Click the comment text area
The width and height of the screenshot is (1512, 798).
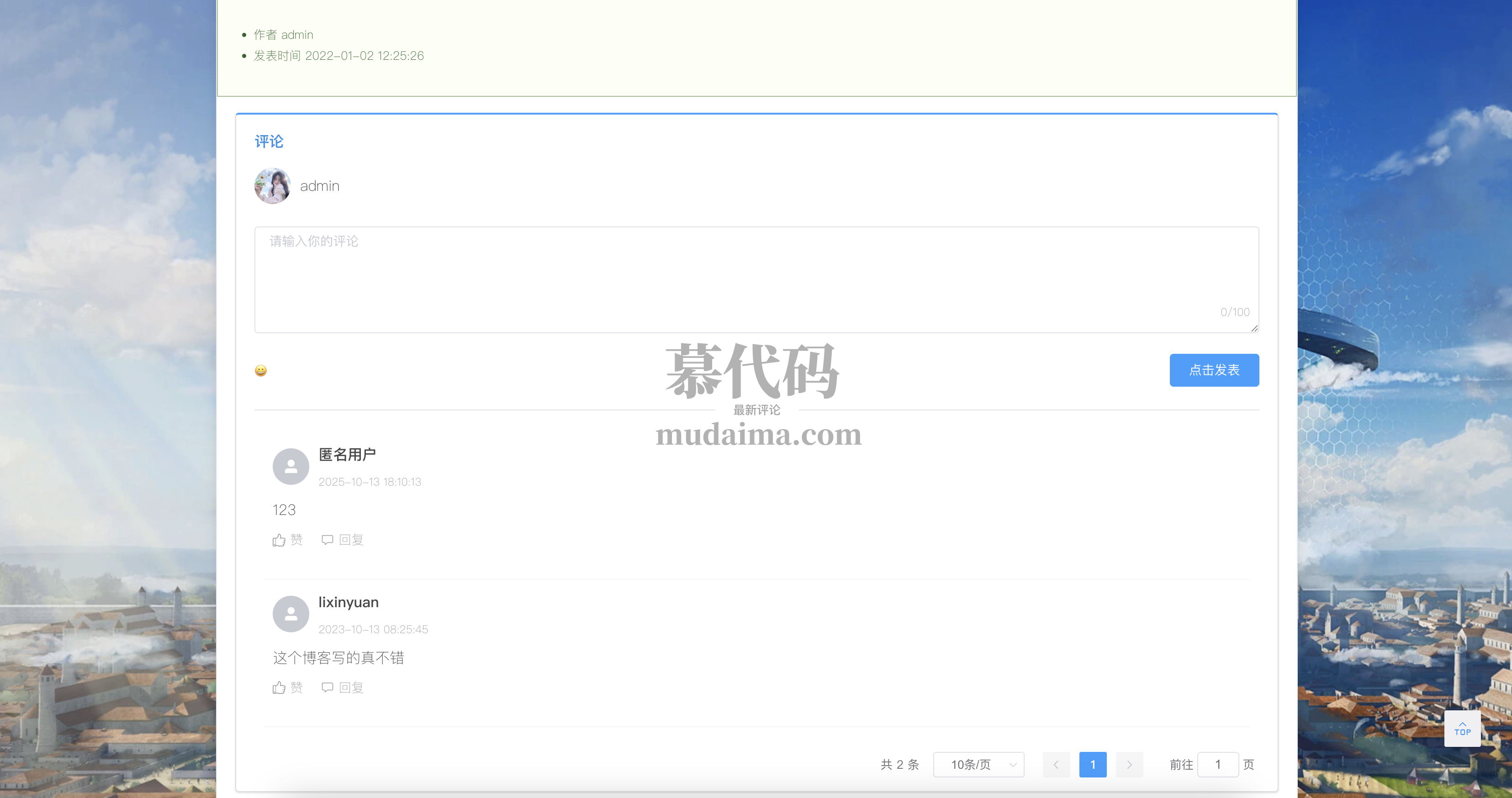pos(756,279)
